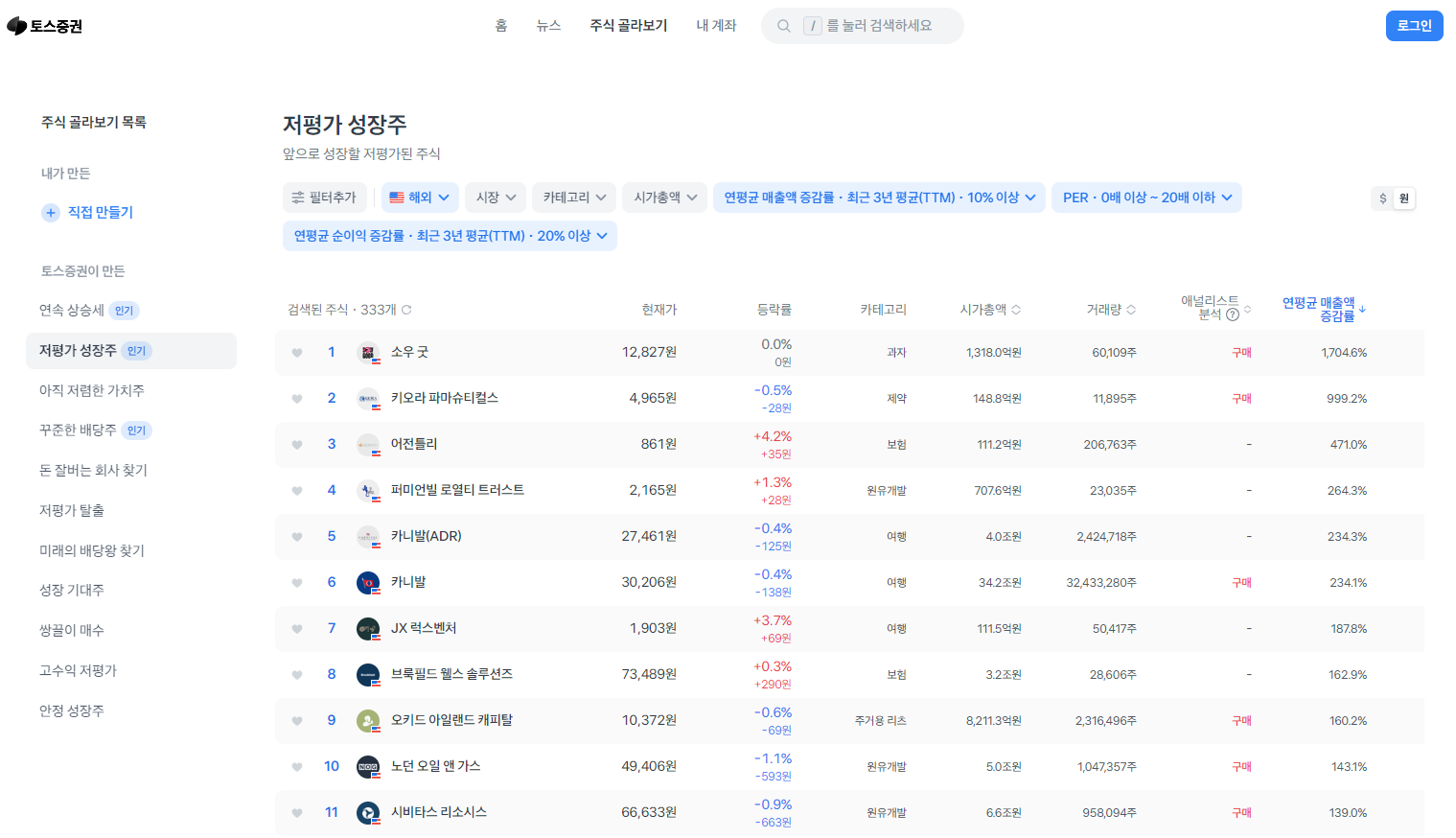Open 쌍끌이 매수 list
Screen dimensions: 1456x838
tap(131, 631)
